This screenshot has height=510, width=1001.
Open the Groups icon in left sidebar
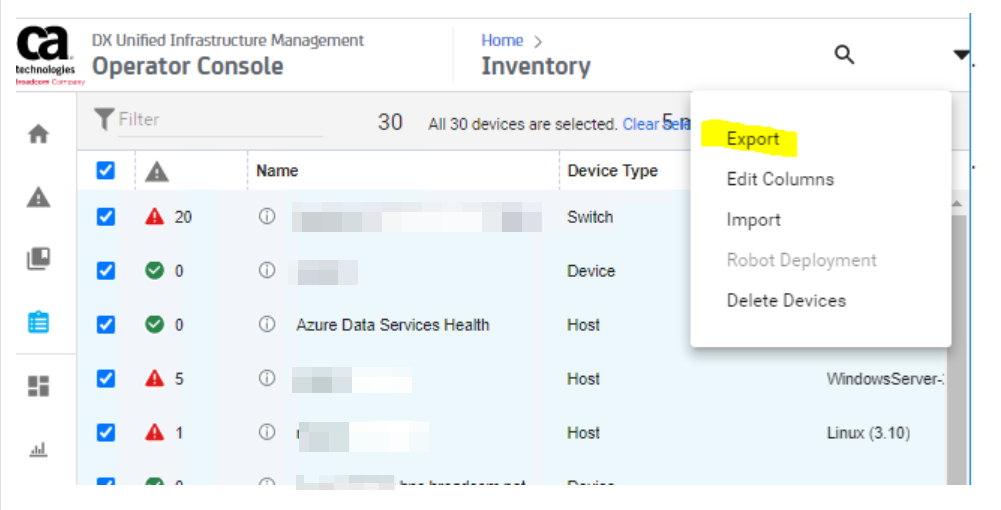(38, 259)
